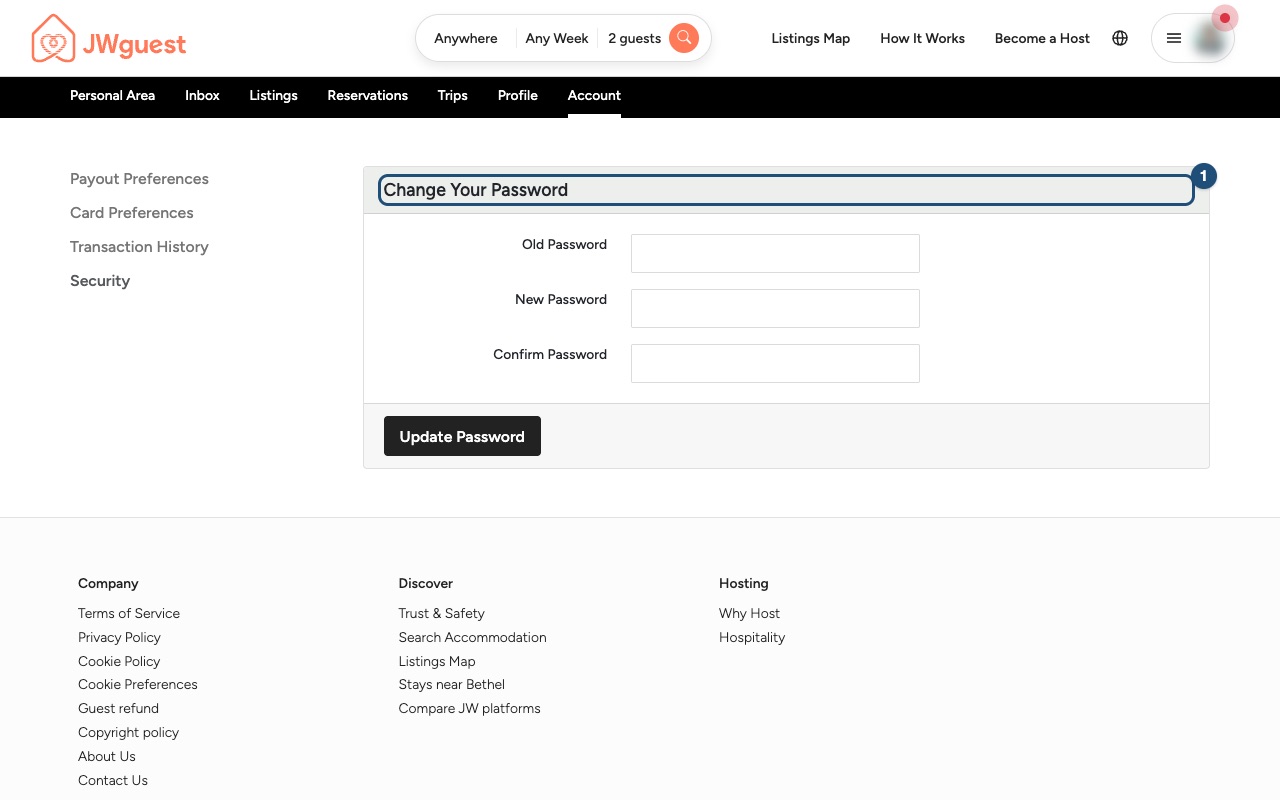Open Contact Us footer link
Screen dimensions: 1280x800
click(x=113, y=780)
